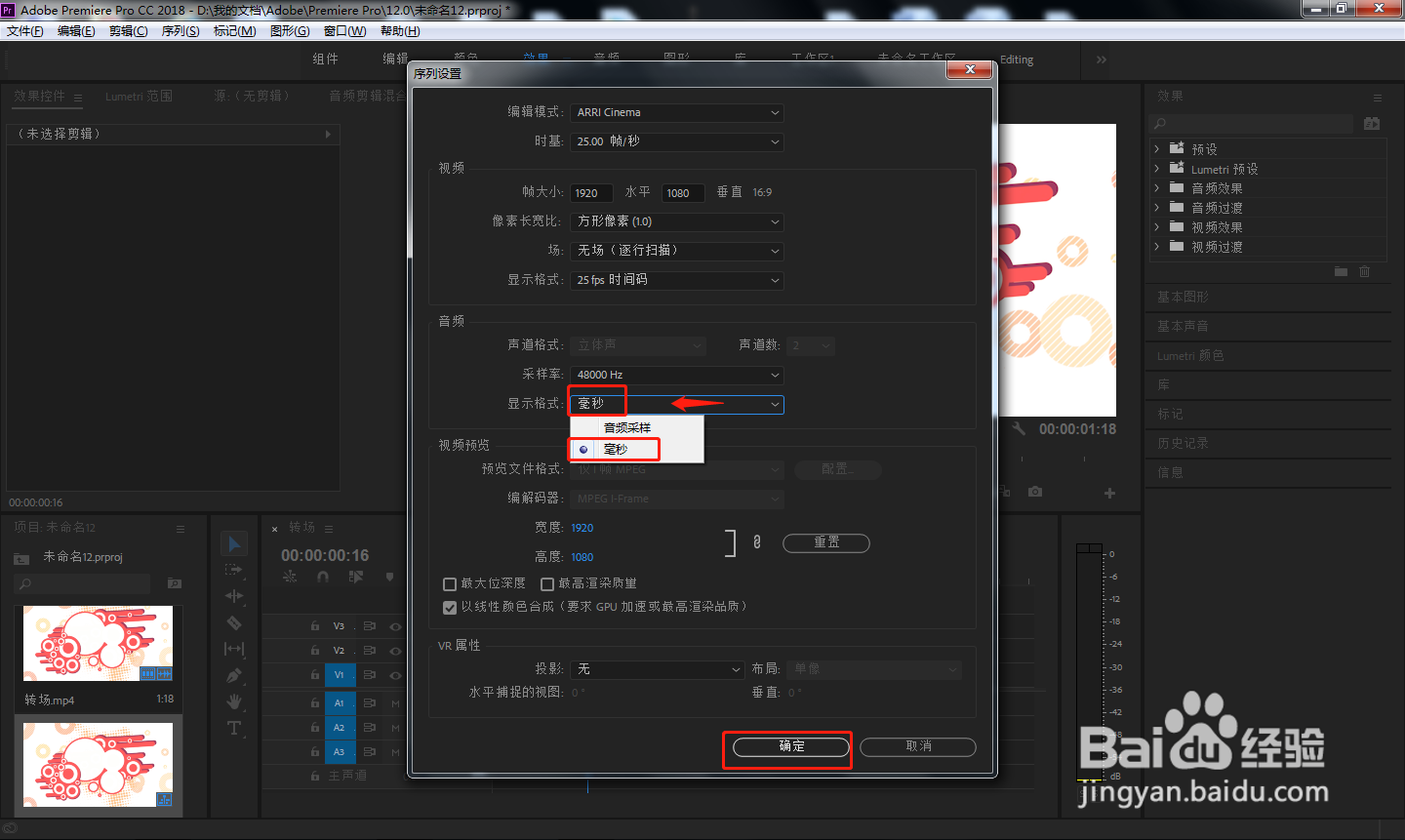
Task: Enable maximum bit depth checkbox
Action: tap(450, 584)
